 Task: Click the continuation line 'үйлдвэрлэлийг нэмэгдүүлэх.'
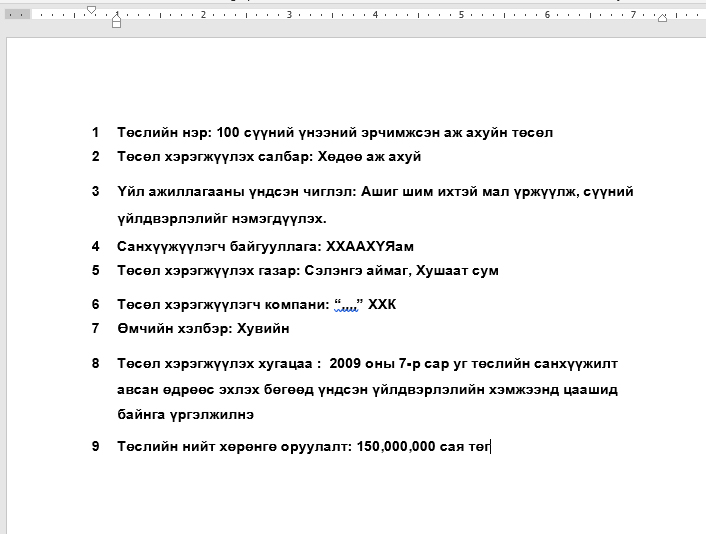[222, 218]
